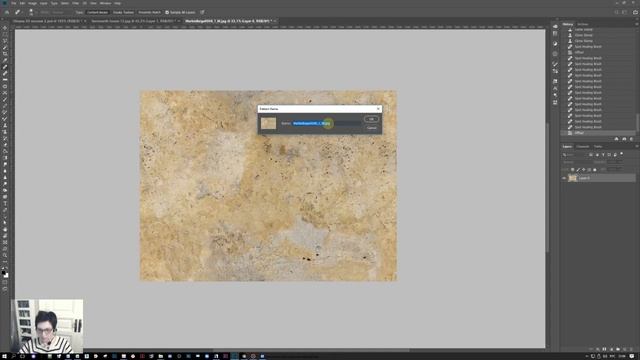
Task: Select the Move tool in the toolbar
Action: (5, 28)
